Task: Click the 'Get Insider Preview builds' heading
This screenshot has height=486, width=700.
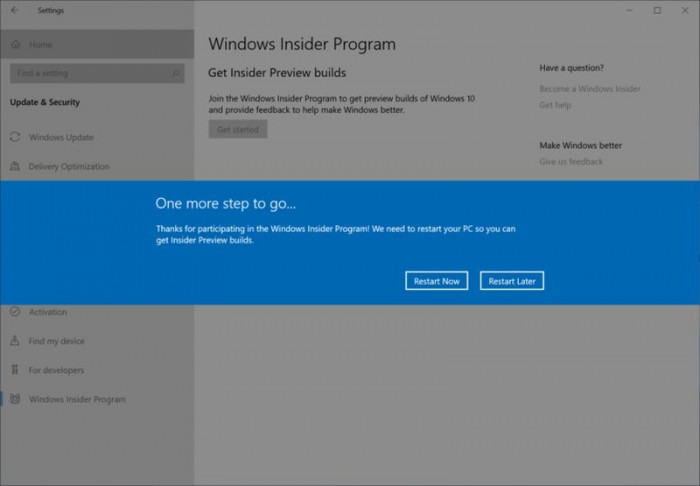Action: point(277,73)
